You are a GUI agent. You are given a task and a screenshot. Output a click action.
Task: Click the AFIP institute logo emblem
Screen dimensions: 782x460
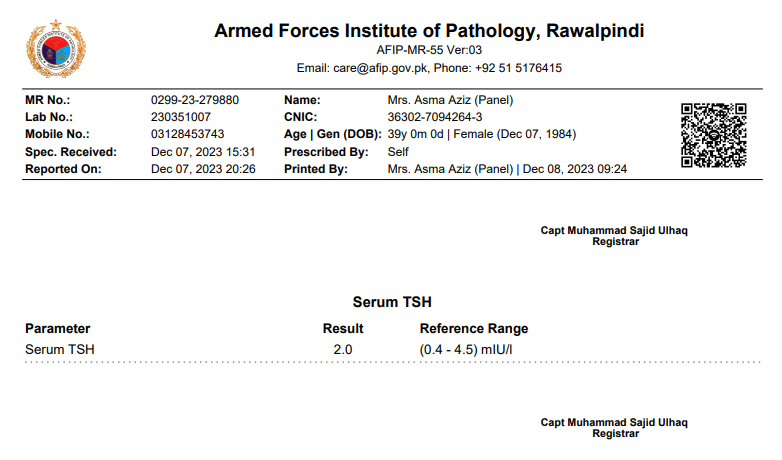[56, 48]
